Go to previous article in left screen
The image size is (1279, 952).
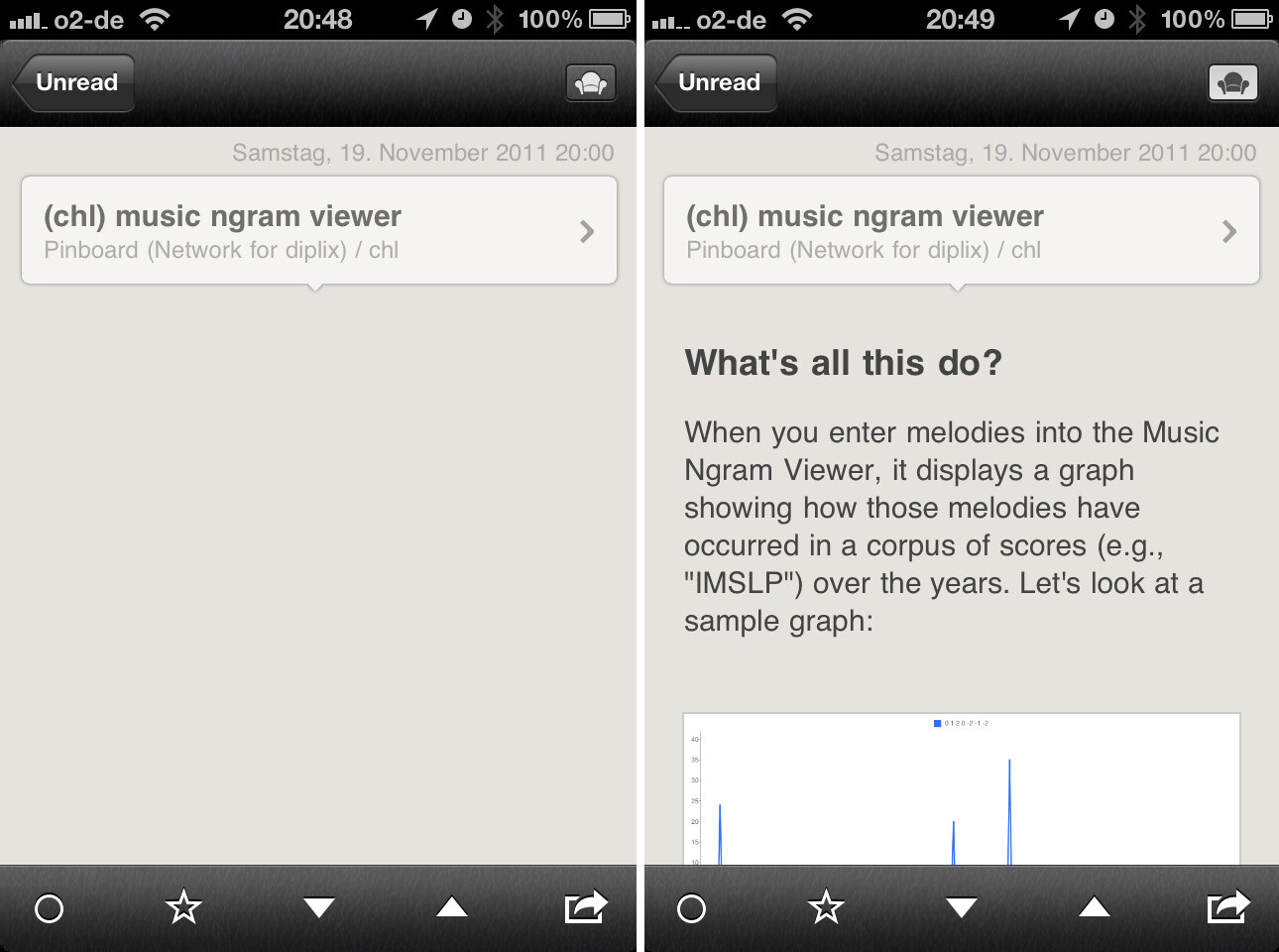tap(452, 907)
